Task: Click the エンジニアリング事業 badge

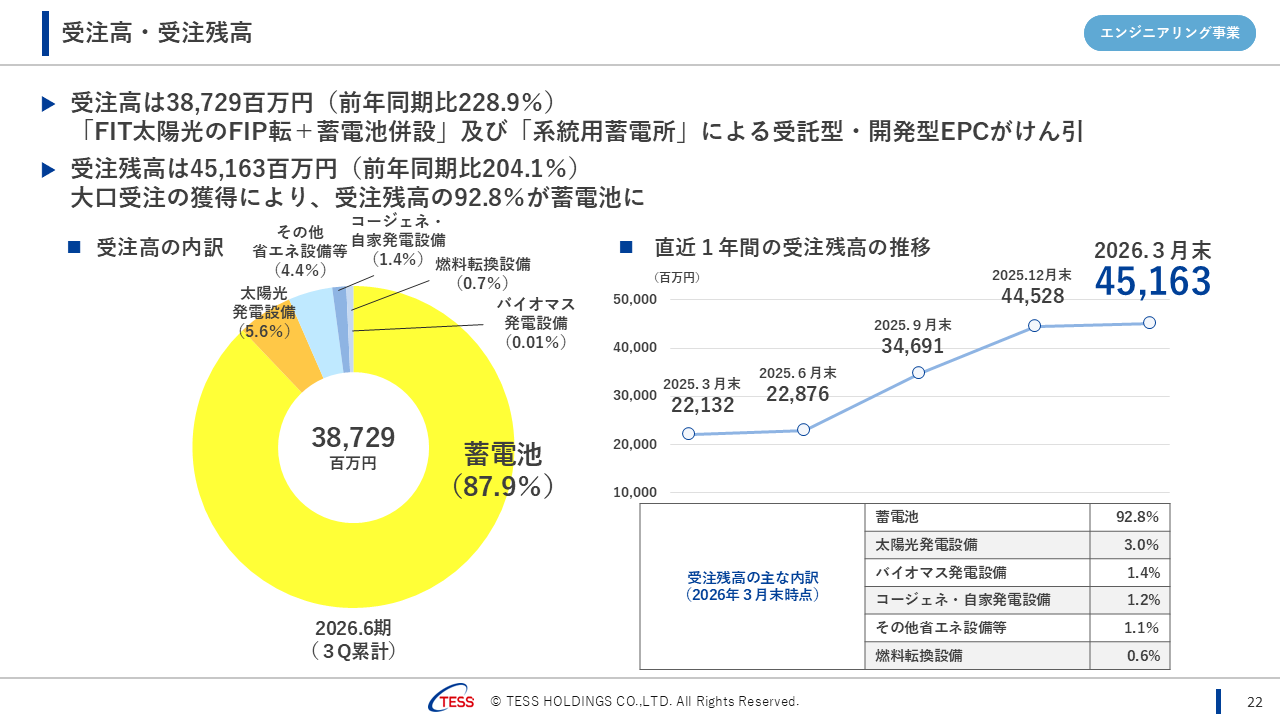Action: [x=1170, y=33]
